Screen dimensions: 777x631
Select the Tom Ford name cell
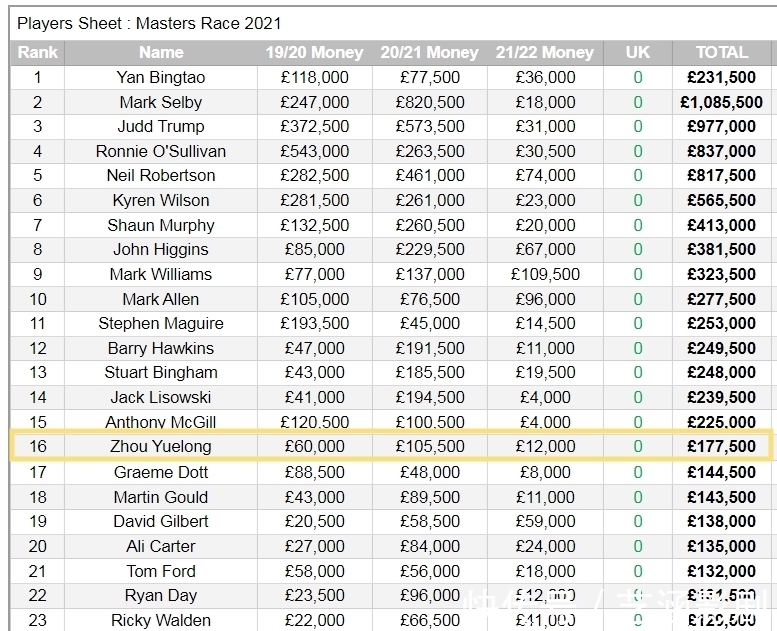pyautogui.click(x=161, y=571)
